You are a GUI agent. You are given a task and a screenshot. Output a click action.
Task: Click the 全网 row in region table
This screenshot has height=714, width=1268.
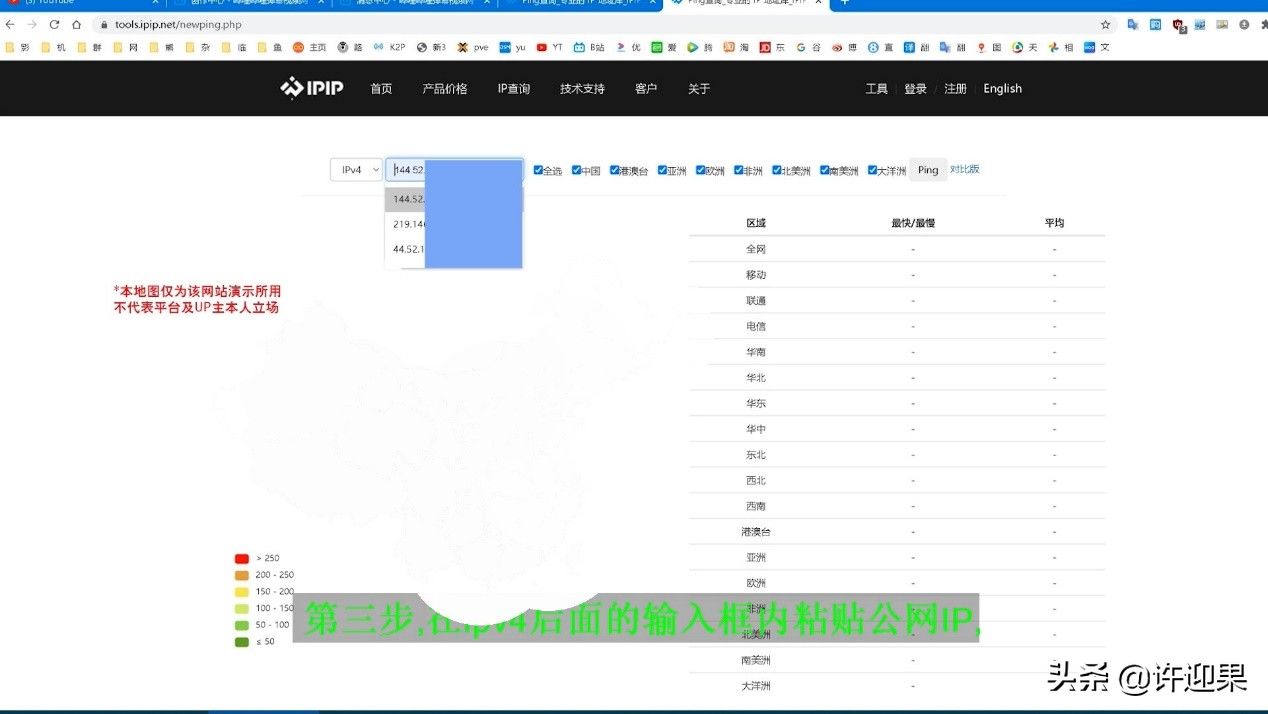click(897, 249)
